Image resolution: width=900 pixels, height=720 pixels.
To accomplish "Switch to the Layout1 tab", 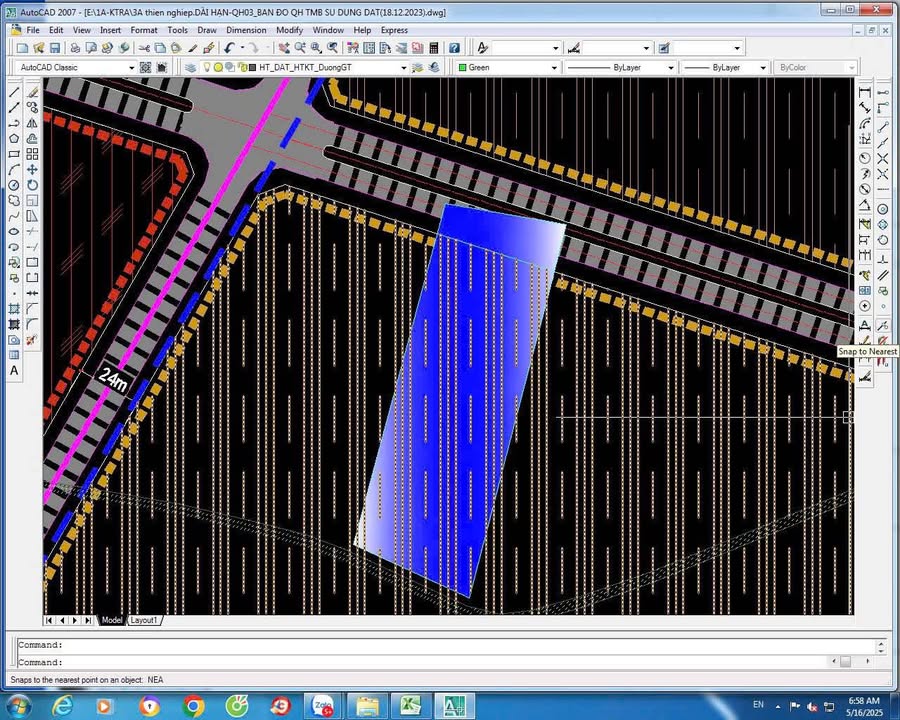I will (x=144, y=620).
